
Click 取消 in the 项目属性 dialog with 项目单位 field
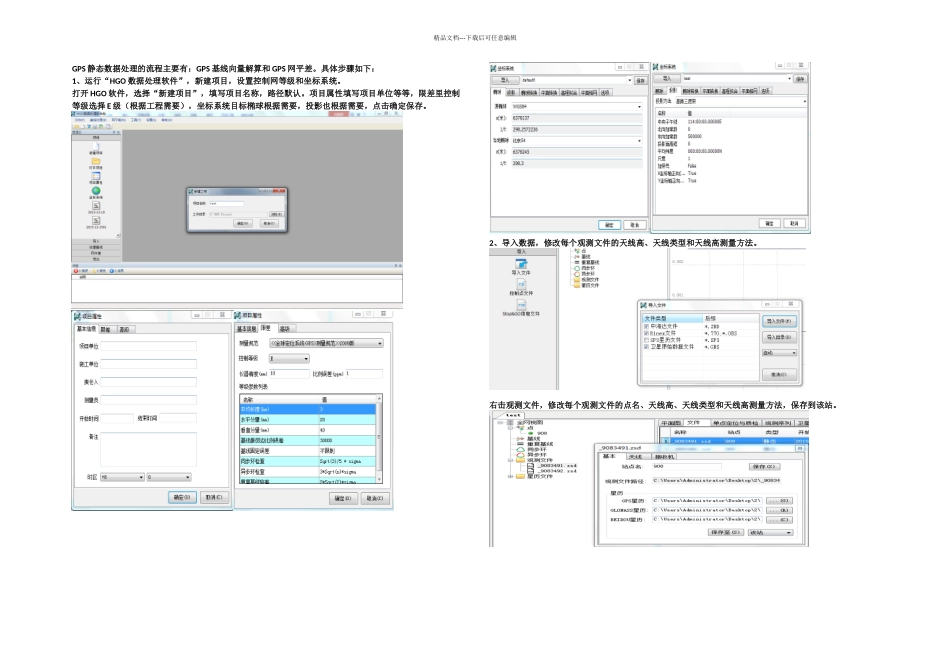point(214,497)
